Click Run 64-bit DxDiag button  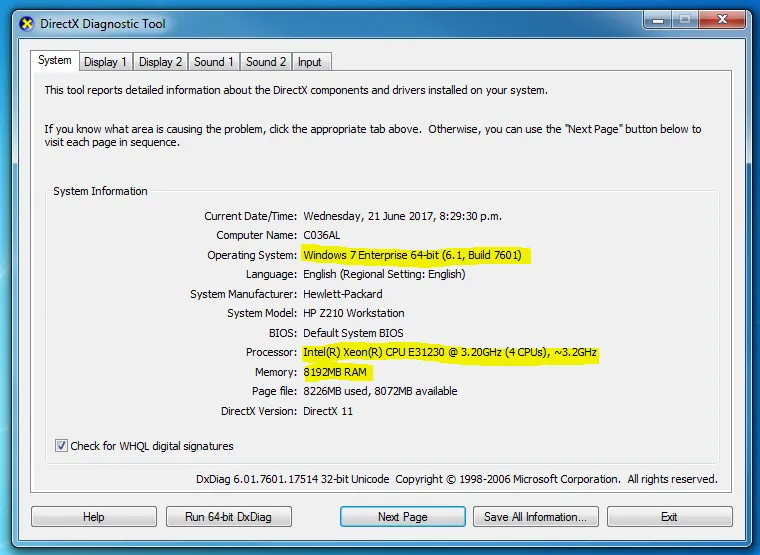[x=228, y=517]
